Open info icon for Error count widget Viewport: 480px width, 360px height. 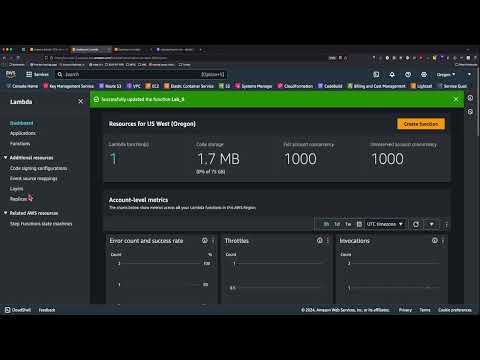(205, 240)
